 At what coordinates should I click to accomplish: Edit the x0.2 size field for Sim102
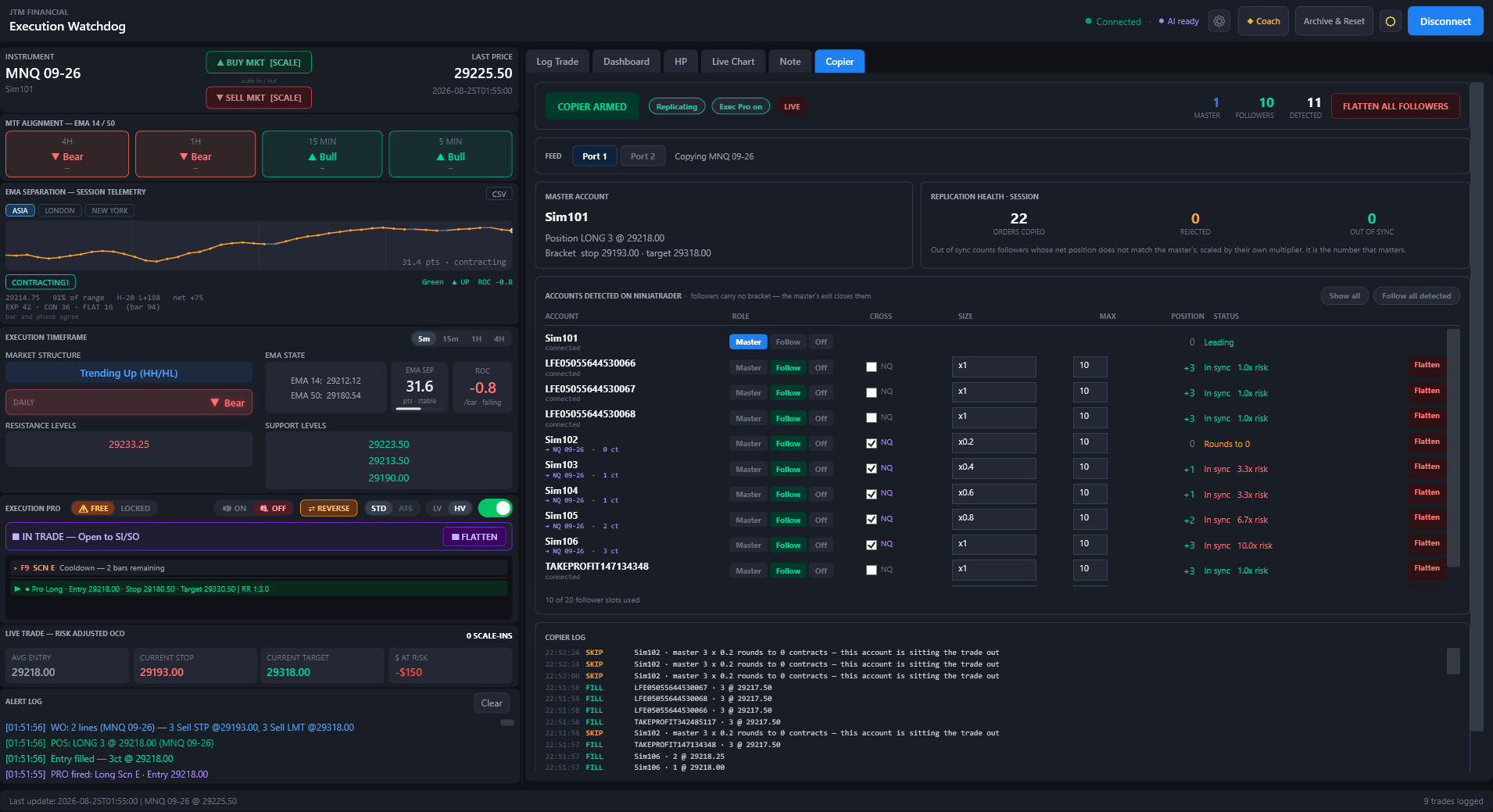click(994, 443)
